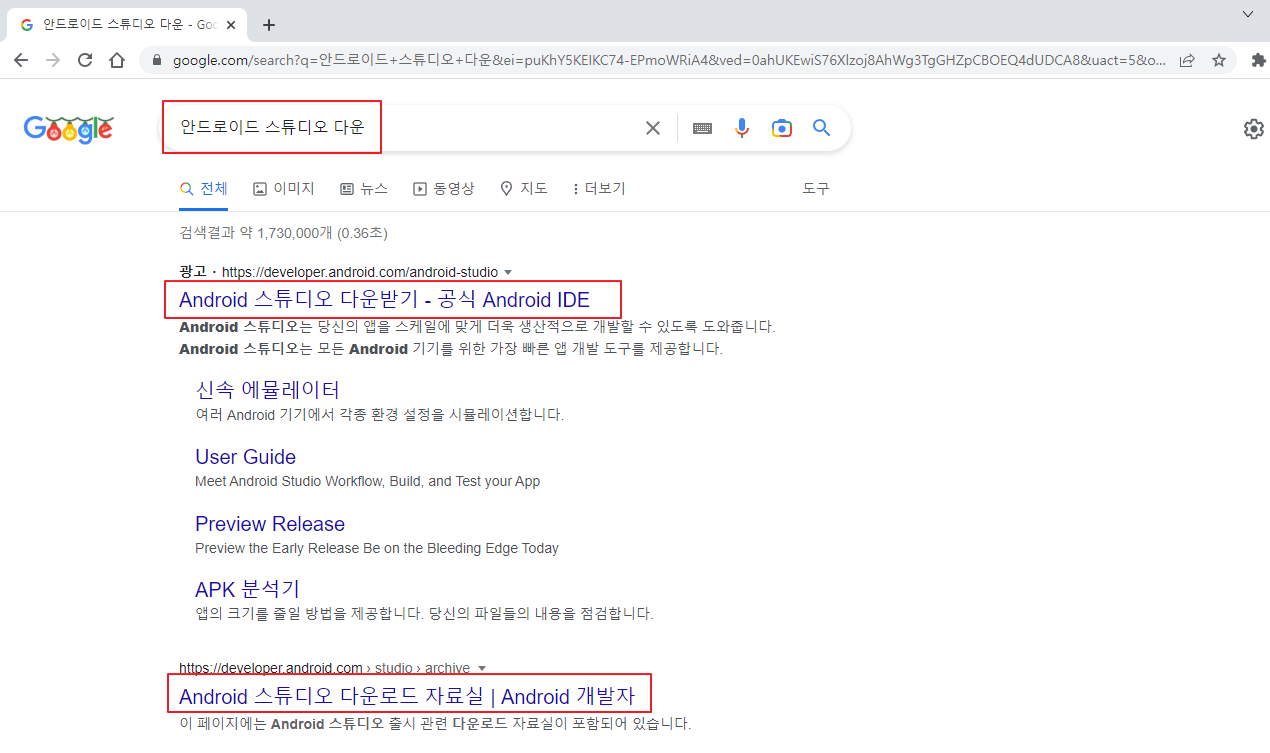Open the 신속 에뮬레이터 sitelink
Image resolution: width=1270 pixels, height=753 pixels.
[267, 389]
